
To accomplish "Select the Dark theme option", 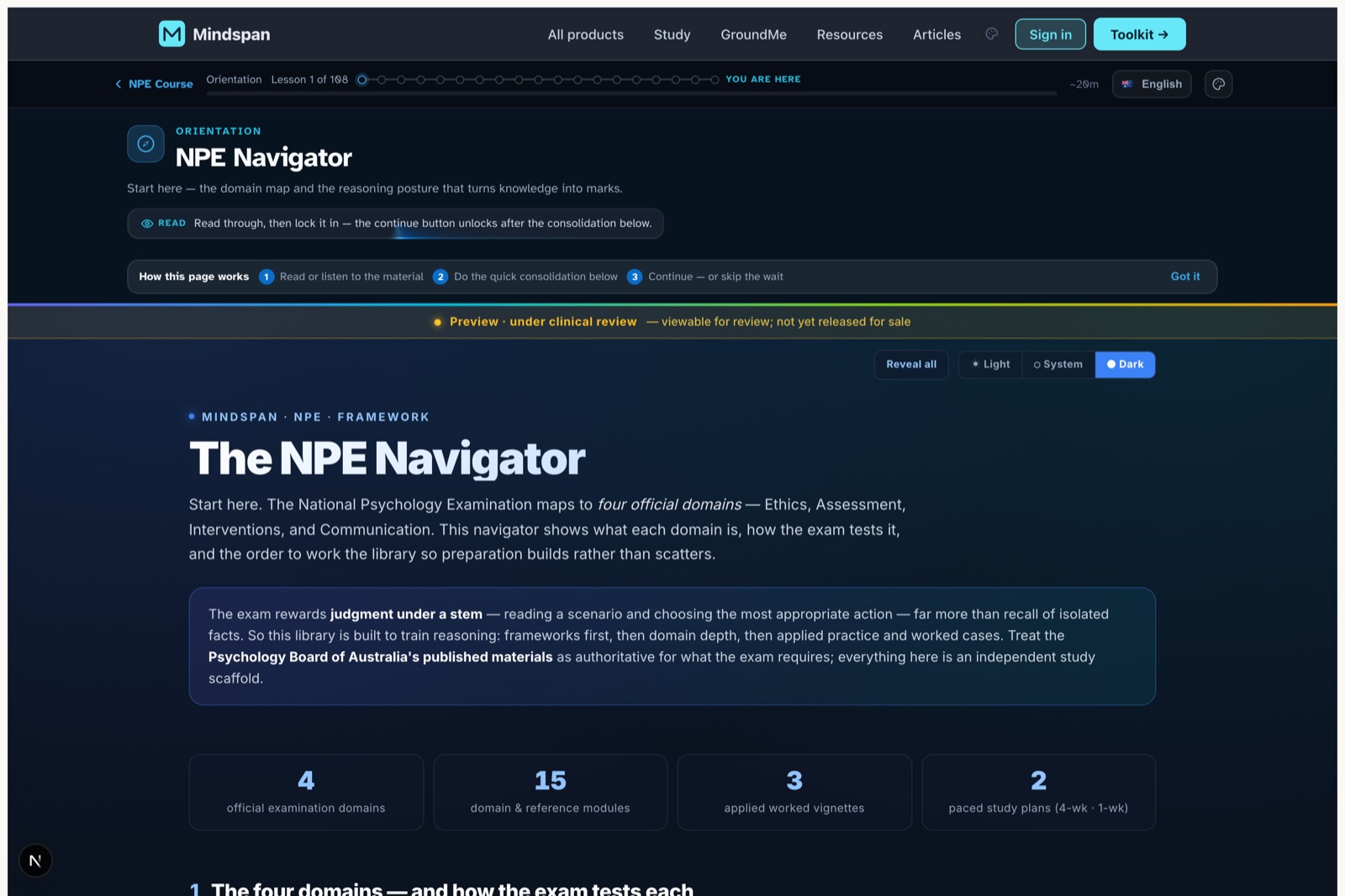I will pyautogui.click(x=1125, y=365).
